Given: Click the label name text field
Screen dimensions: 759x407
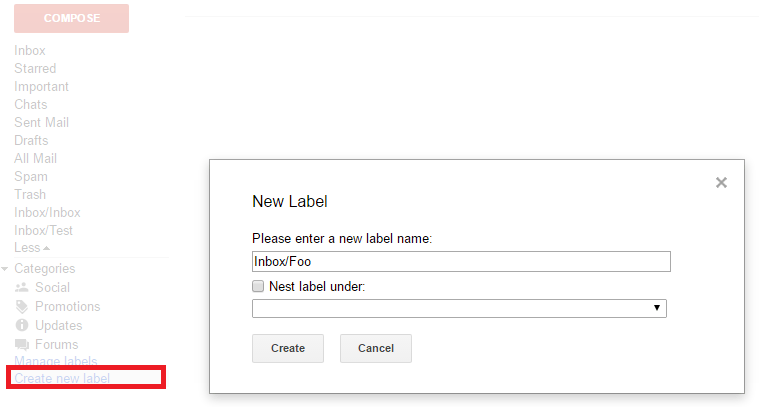Looking at the screenshot, I should pos(460,262).
